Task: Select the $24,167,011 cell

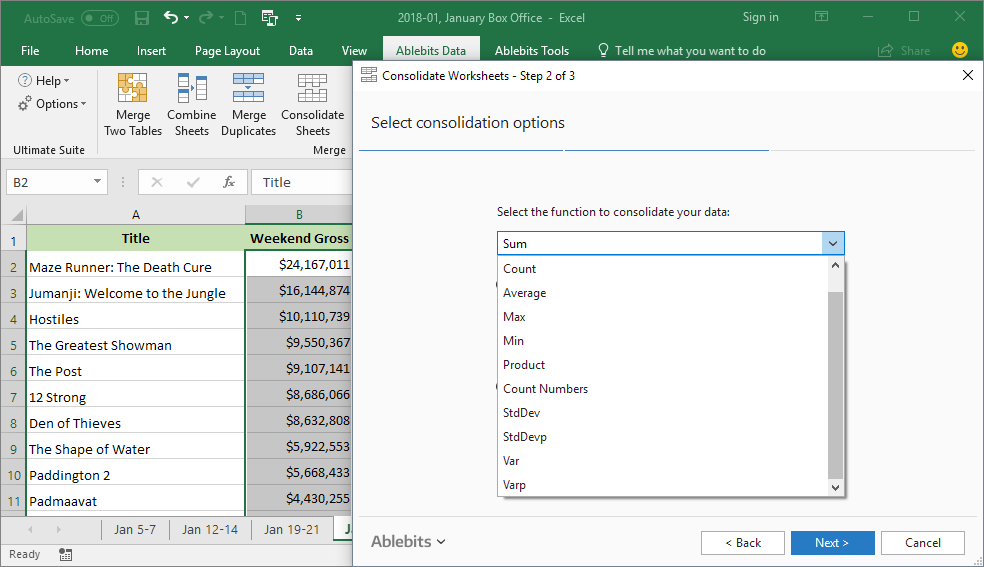Action: pos(299,264)
